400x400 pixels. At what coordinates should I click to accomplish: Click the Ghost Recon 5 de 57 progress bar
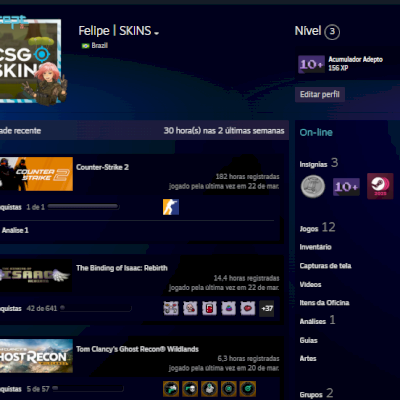pyautogui.click(x=88, y=389)
